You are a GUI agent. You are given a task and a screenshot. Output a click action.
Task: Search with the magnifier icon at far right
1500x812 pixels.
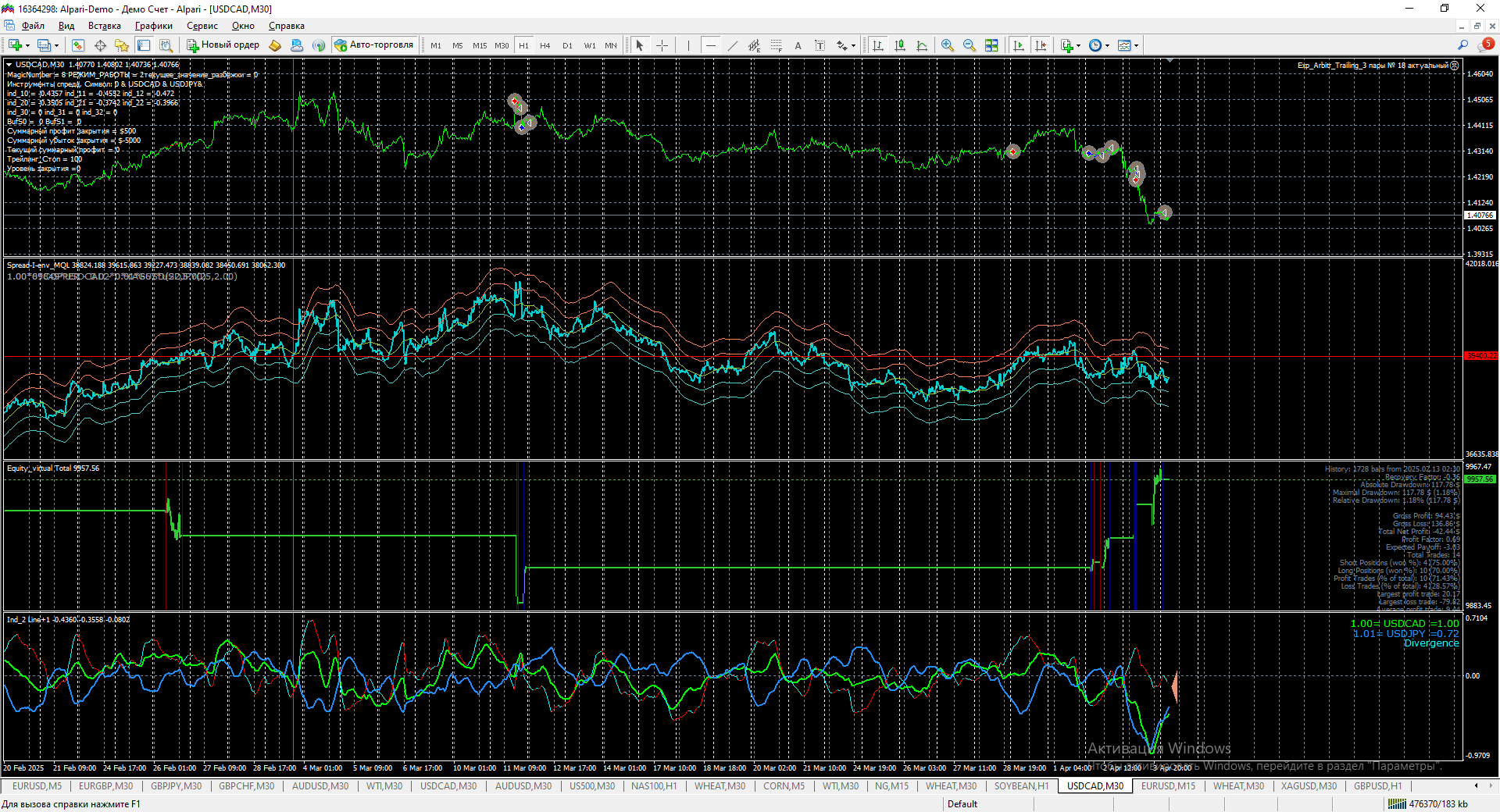(x=1462, y=45)
